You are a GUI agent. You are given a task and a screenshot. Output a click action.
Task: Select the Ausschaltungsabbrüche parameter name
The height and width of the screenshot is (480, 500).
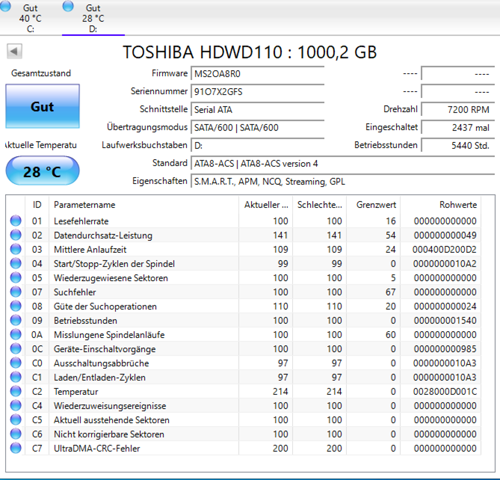click(x=101, y=363)
